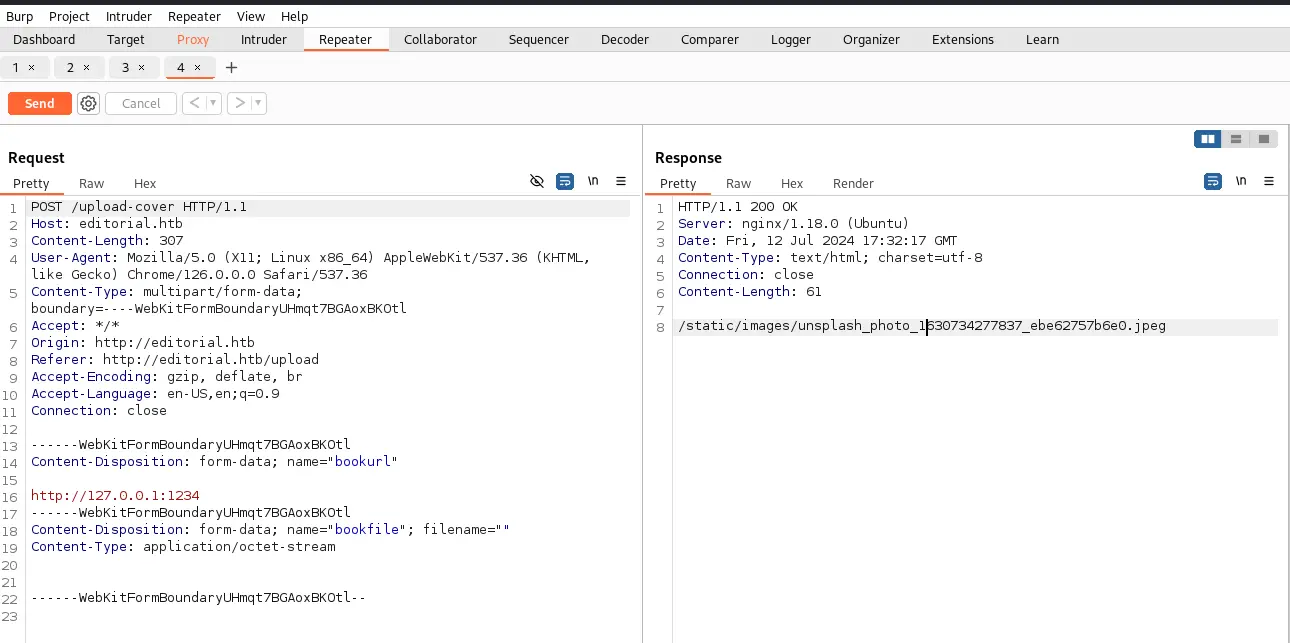This screenshot has height=643, width=1290.
Task: Expand forward history dropdown arrow
Action: coord(259,103)
